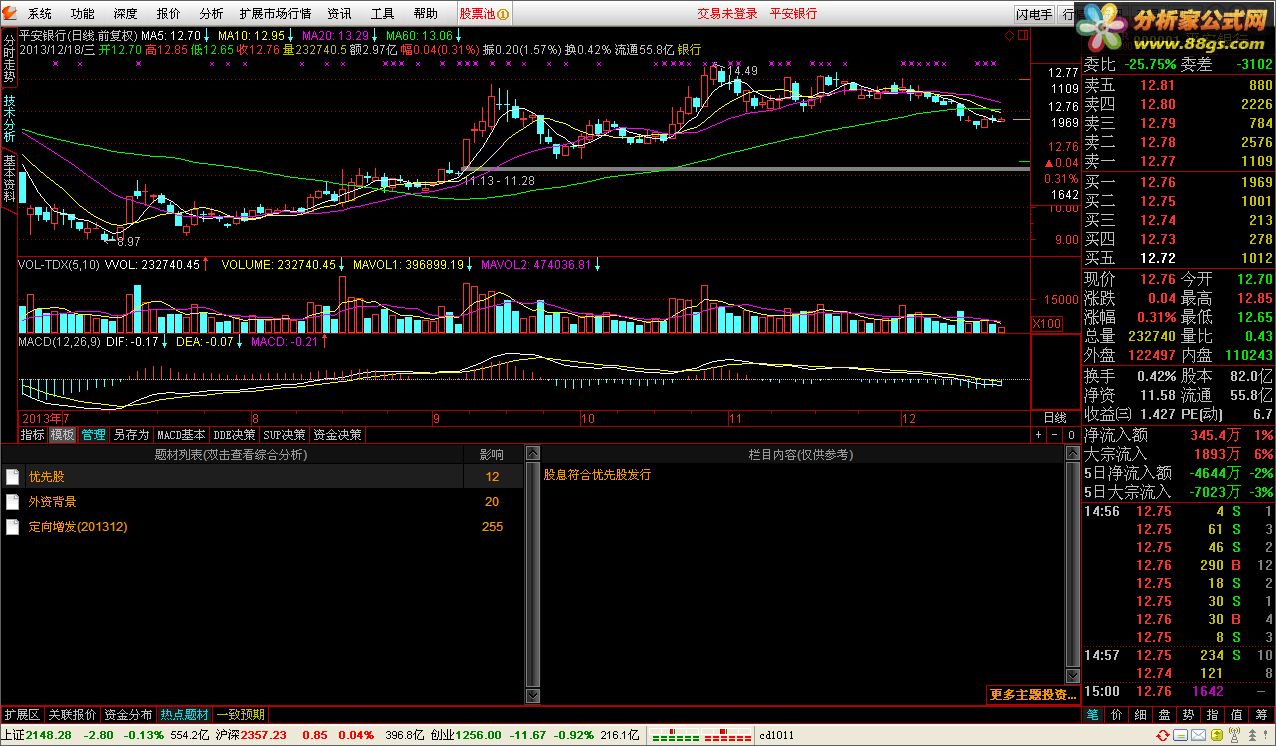Open the 日线 period selector
Screen dimensions: 1276x746
tap(1055, 418)
